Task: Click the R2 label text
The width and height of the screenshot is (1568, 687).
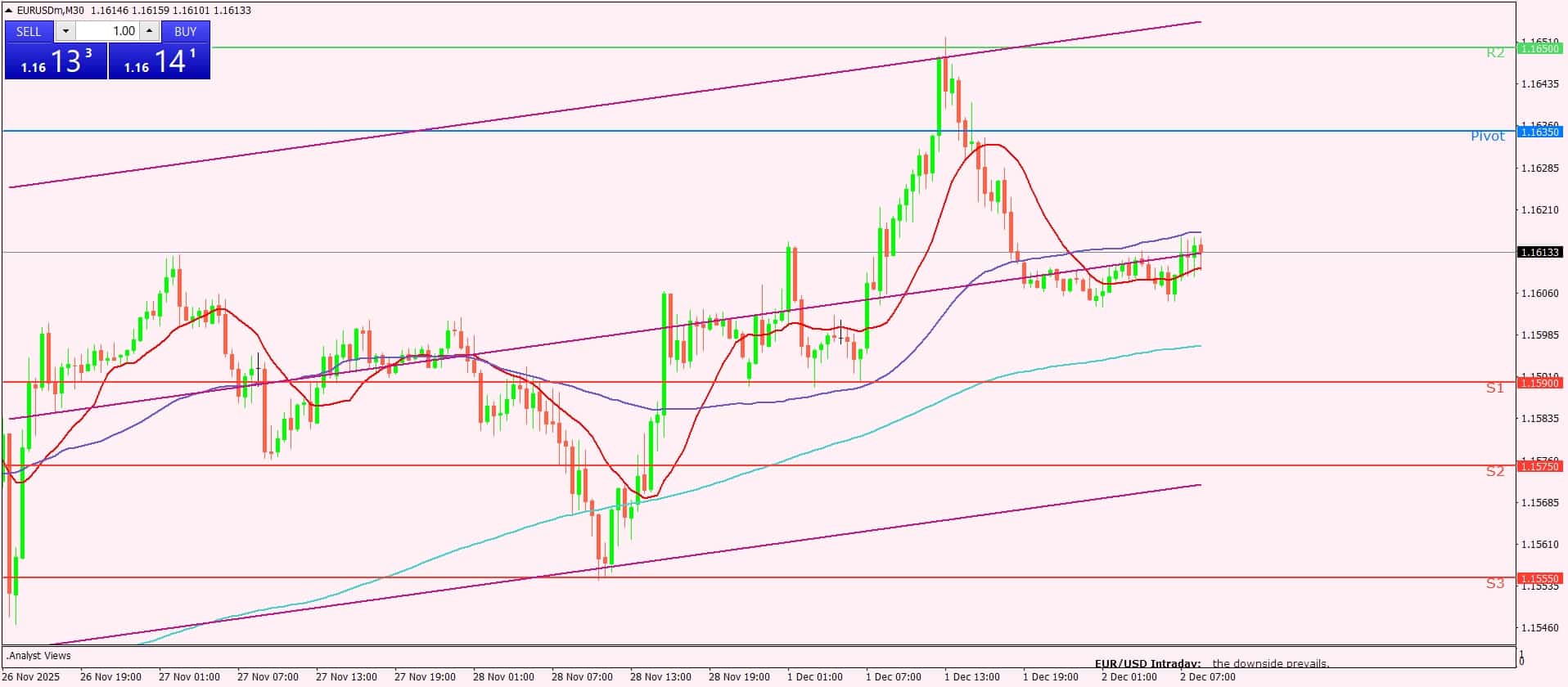Action: (x=1495, y=53)
